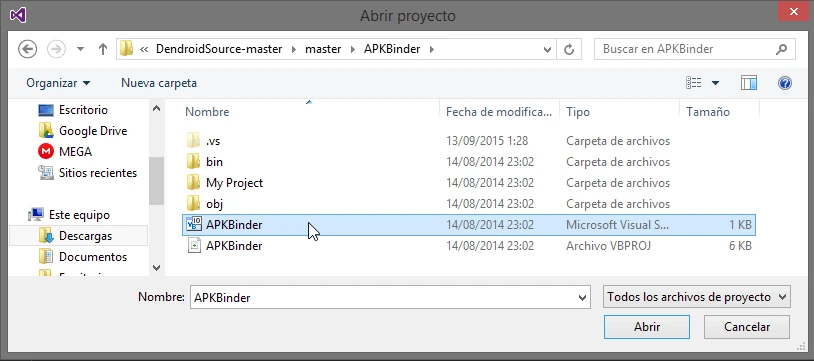
Task: Click the Archivo VBPROJ type cell
Action: click(608, 246)
